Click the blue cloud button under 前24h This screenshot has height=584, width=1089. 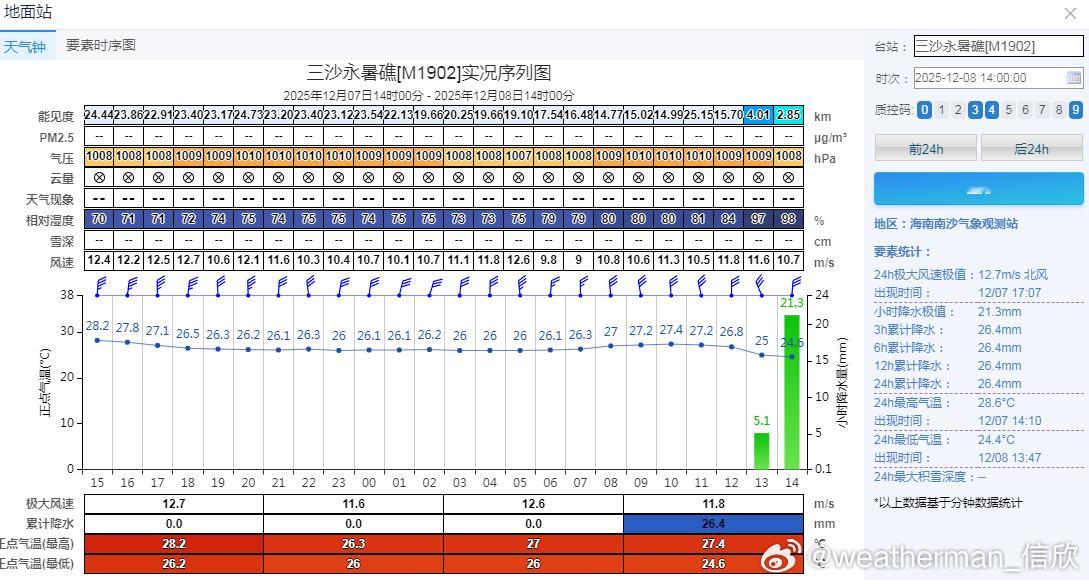[978, 189]
